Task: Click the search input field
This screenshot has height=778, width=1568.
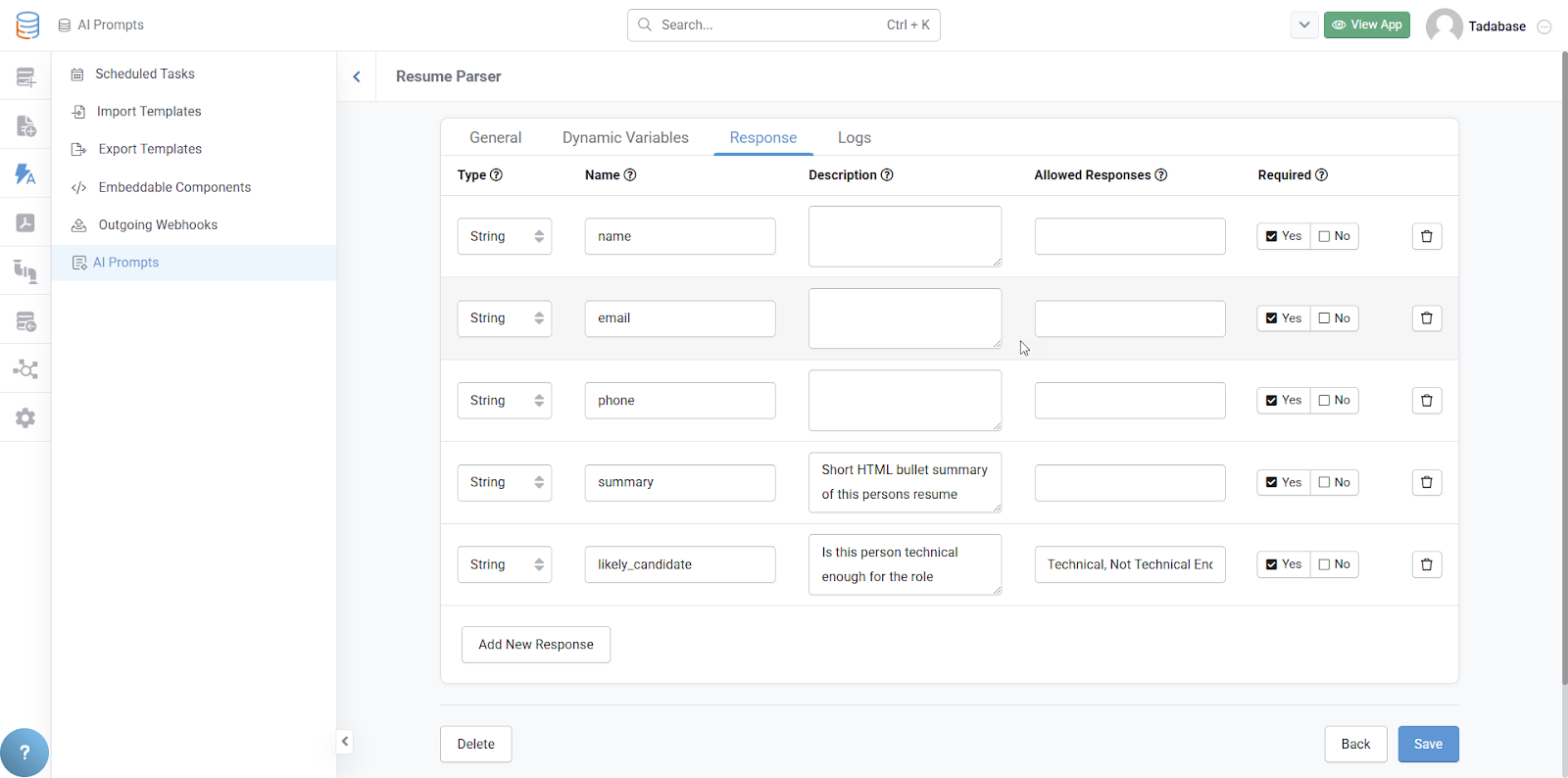Action: tap(783, 25)
